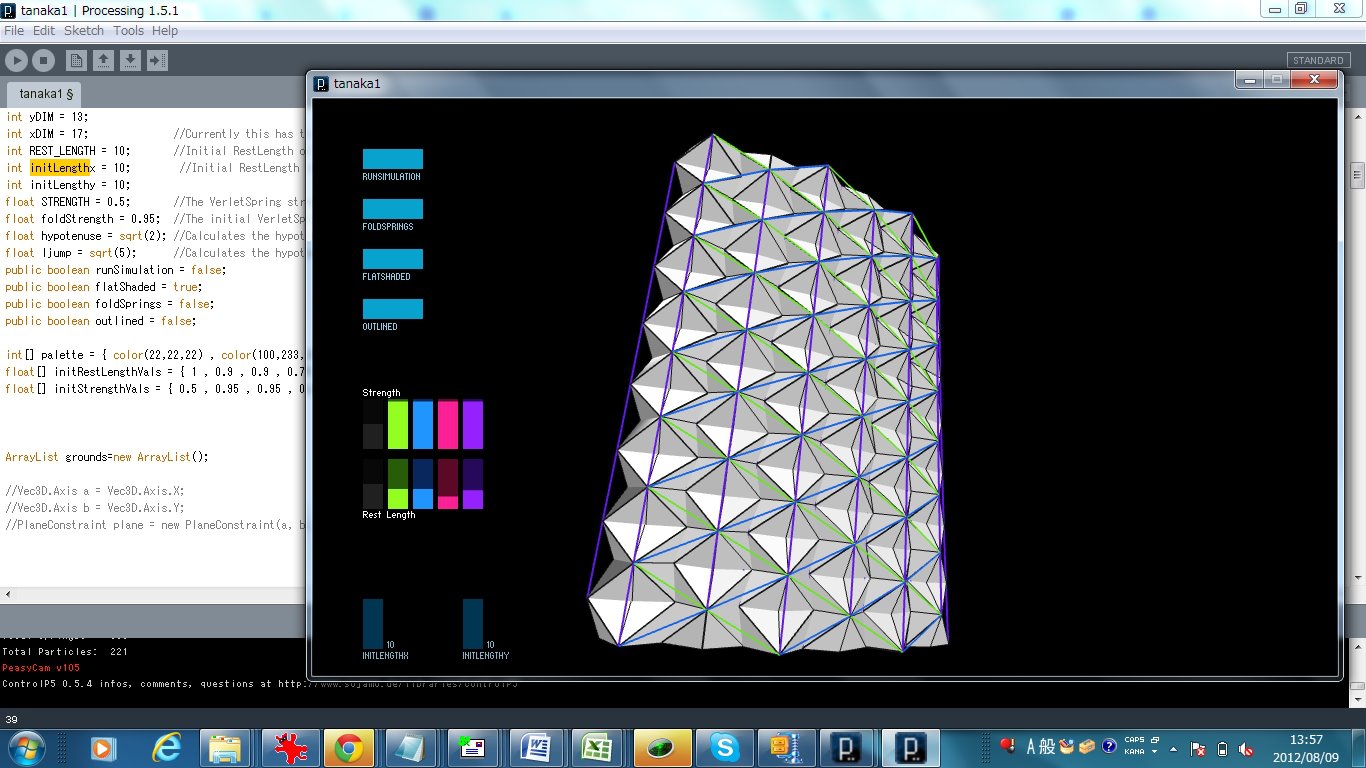Viewport: 1366px width, 768px height.
Task: Run the sketch with the Play button
Action: pyautogui.click(x=16, y=61)
